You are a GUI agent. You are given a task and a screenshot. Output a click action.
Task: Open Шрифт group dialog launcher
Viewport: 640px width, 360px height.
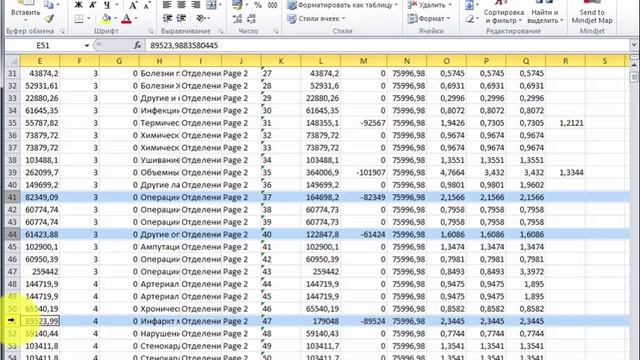[x=151, y=31]
